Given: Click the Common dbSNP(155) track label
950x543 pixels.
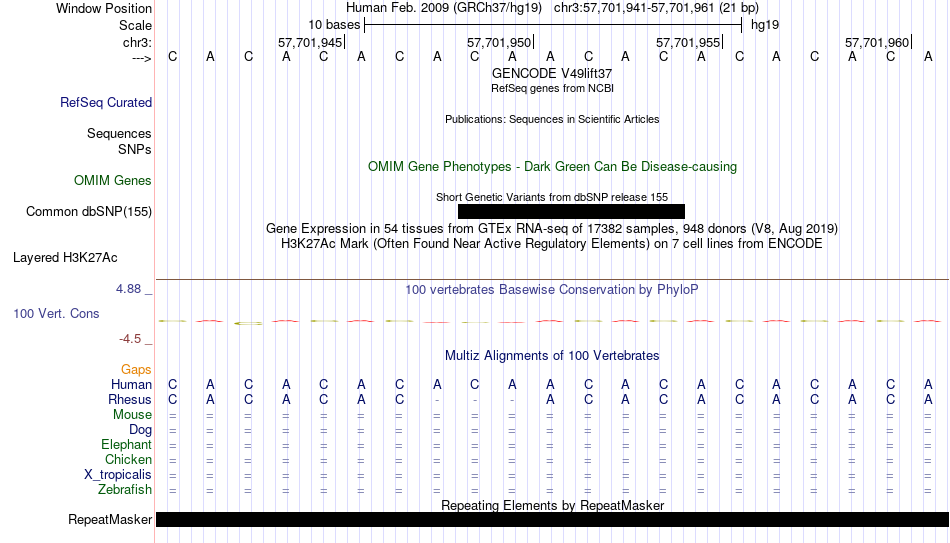Looking at the screenshot, I should click(x=89, y=212).
